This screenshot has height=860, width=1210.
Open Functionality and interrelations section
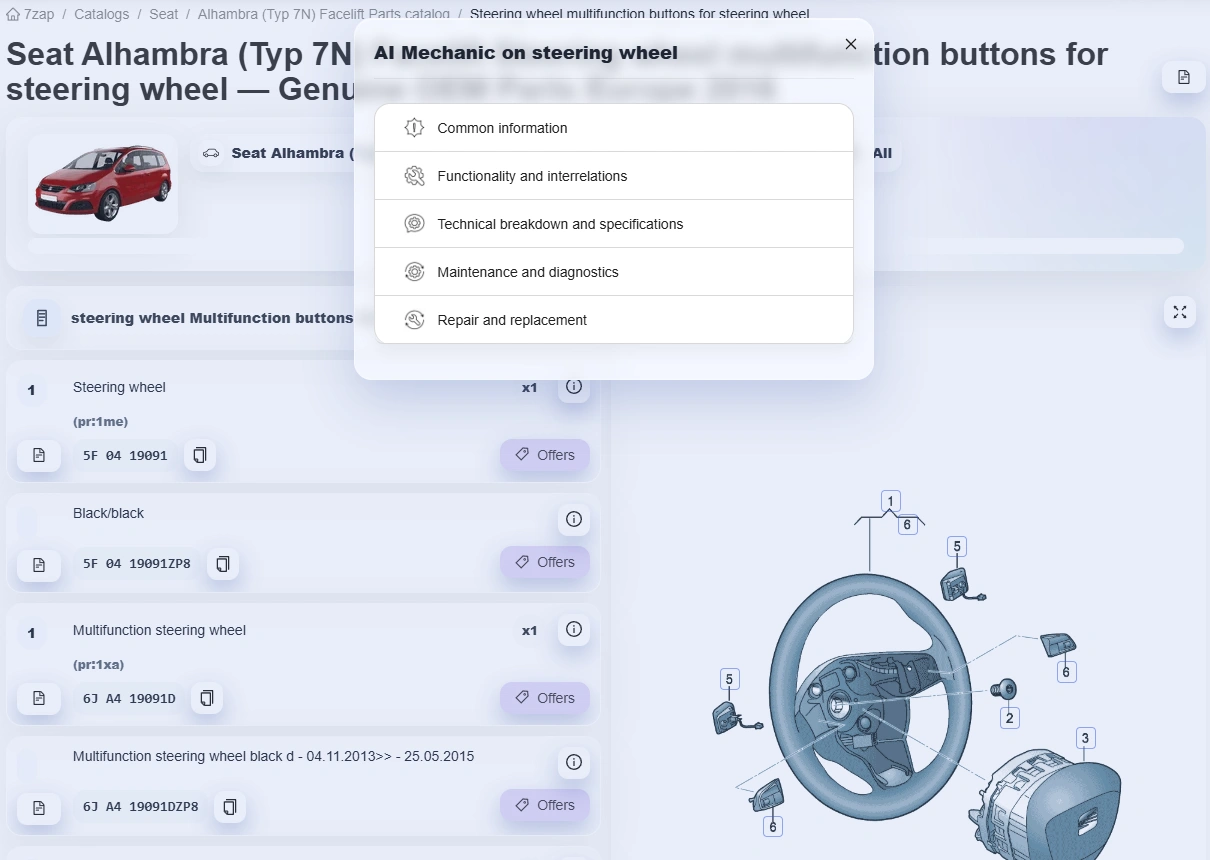[x=614, y=176]
